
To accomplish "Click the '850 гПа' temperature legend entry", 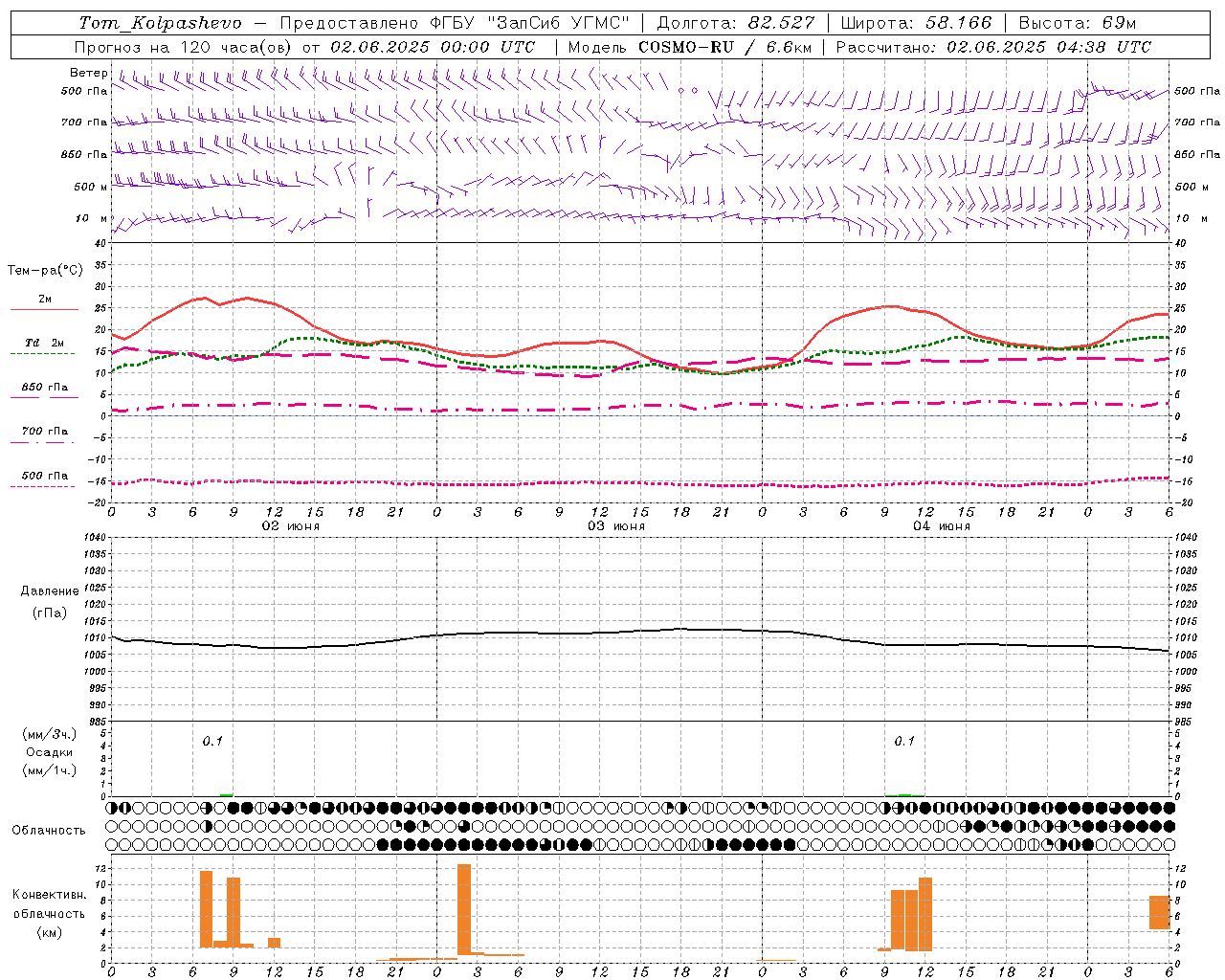I will (x=44, y=388).
